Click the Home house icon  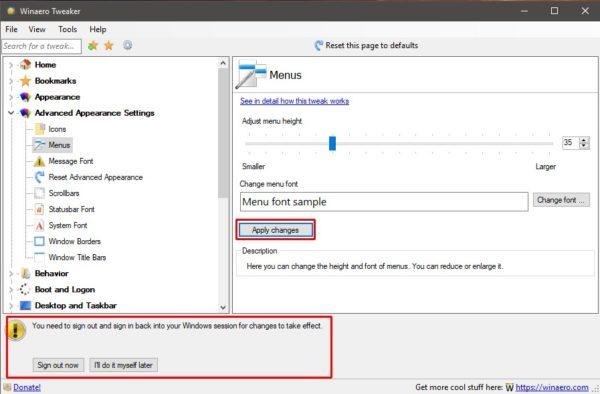[25, 65]
